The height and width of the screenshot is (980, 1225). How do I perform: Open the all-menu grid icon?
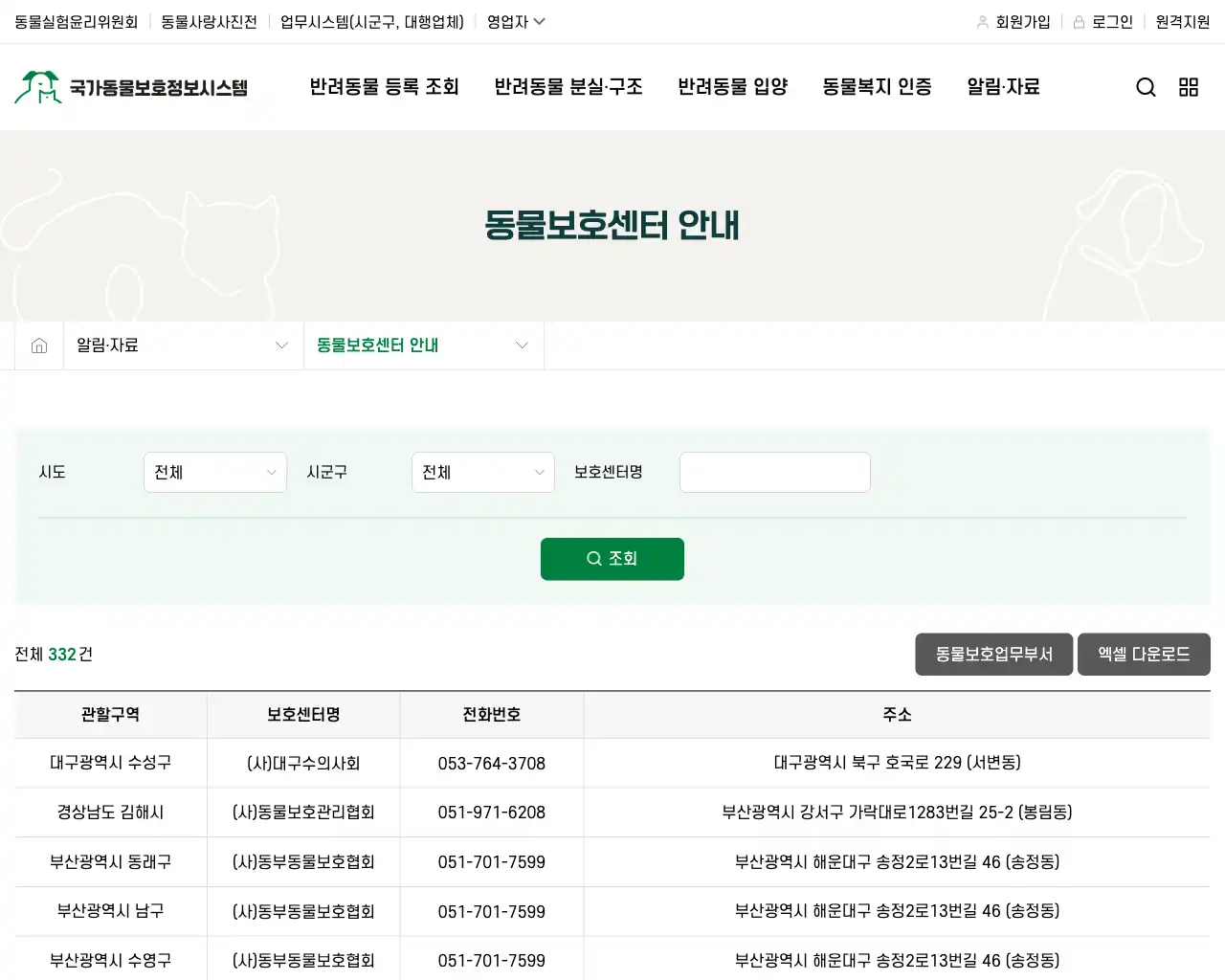(x=1189, y=87)
